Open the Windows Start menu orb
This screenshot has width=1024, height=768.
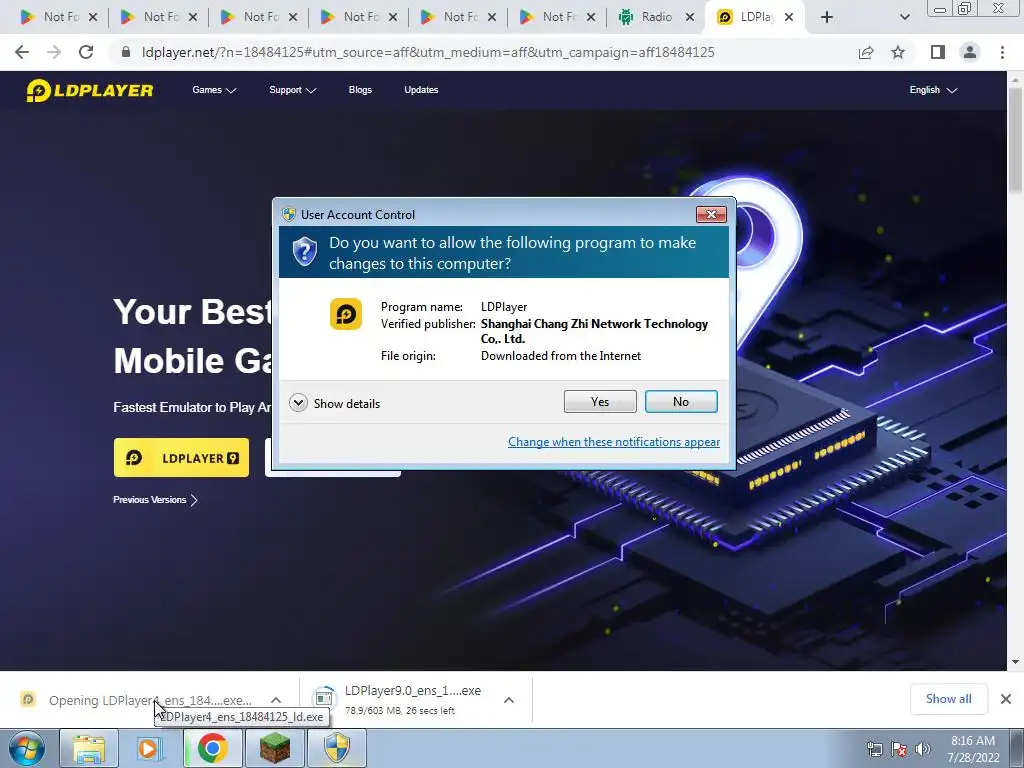[27, 748]
